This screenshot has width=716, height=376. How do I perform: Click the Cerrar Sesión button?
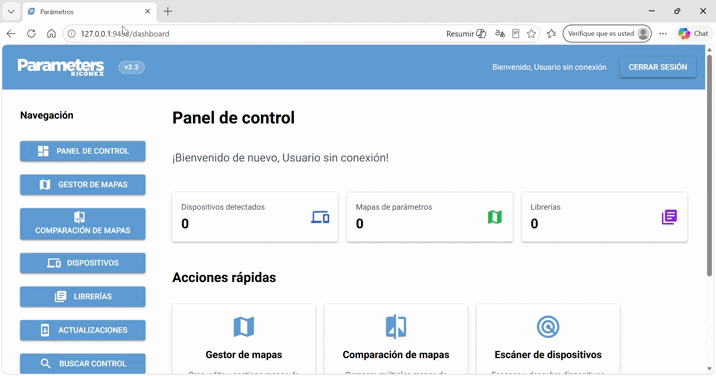click(658, 67)
